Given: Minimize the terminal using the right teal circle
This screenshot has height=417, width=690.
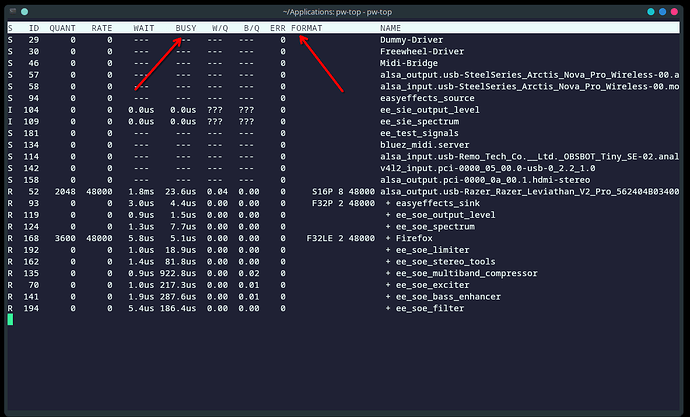Looking at the screenshot, I should tap(651, 12).
